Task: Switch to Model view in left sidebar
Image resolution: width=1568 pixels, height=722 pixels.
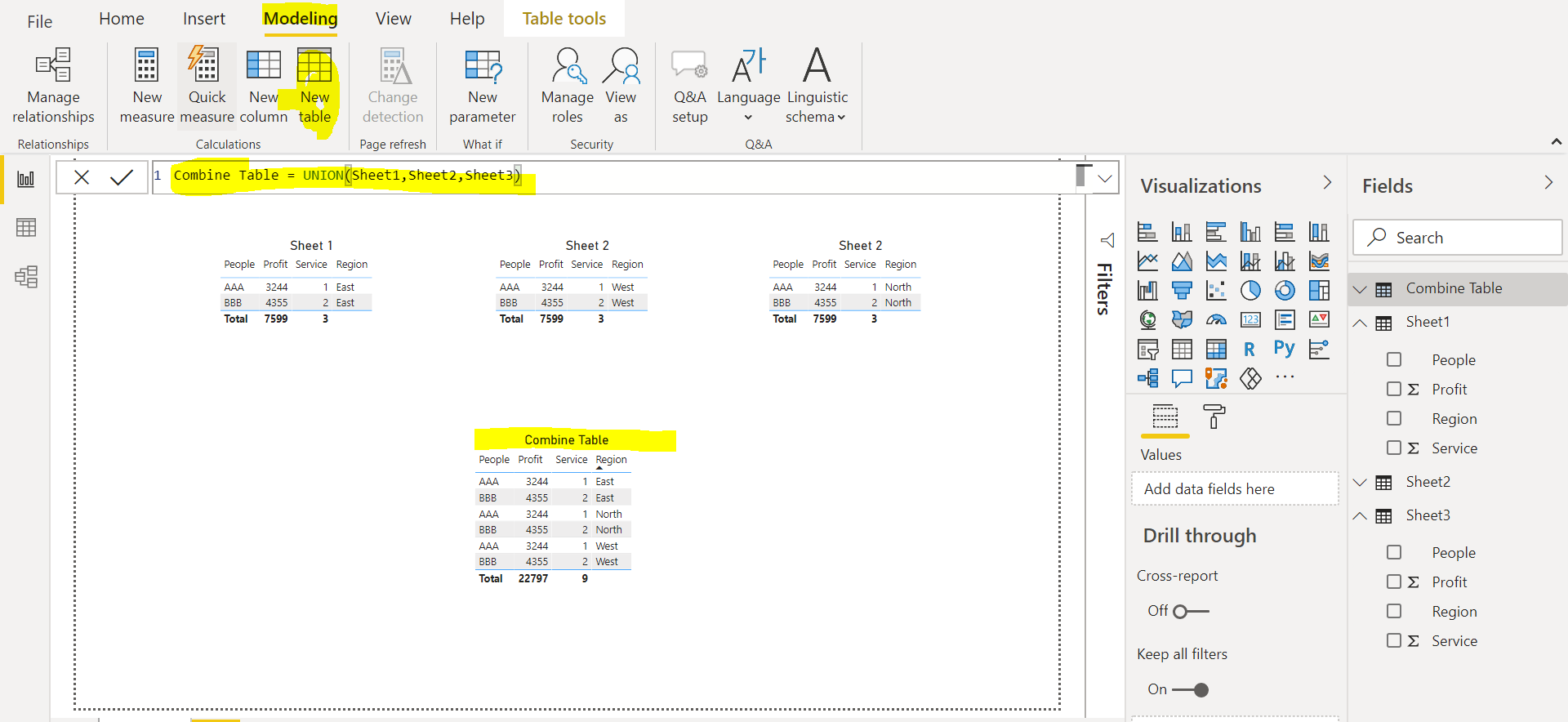Action: (26, 277)
